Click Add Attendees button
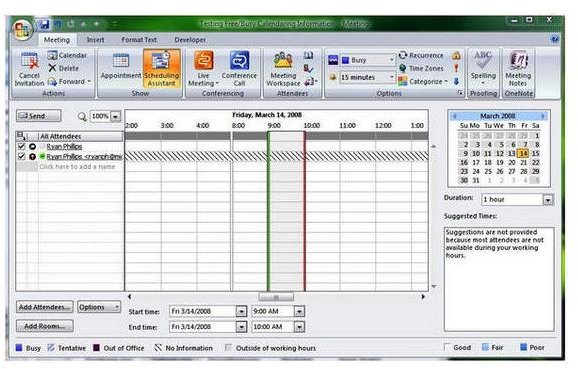This screenshot has width=578, height=369. tap(45, 307)
